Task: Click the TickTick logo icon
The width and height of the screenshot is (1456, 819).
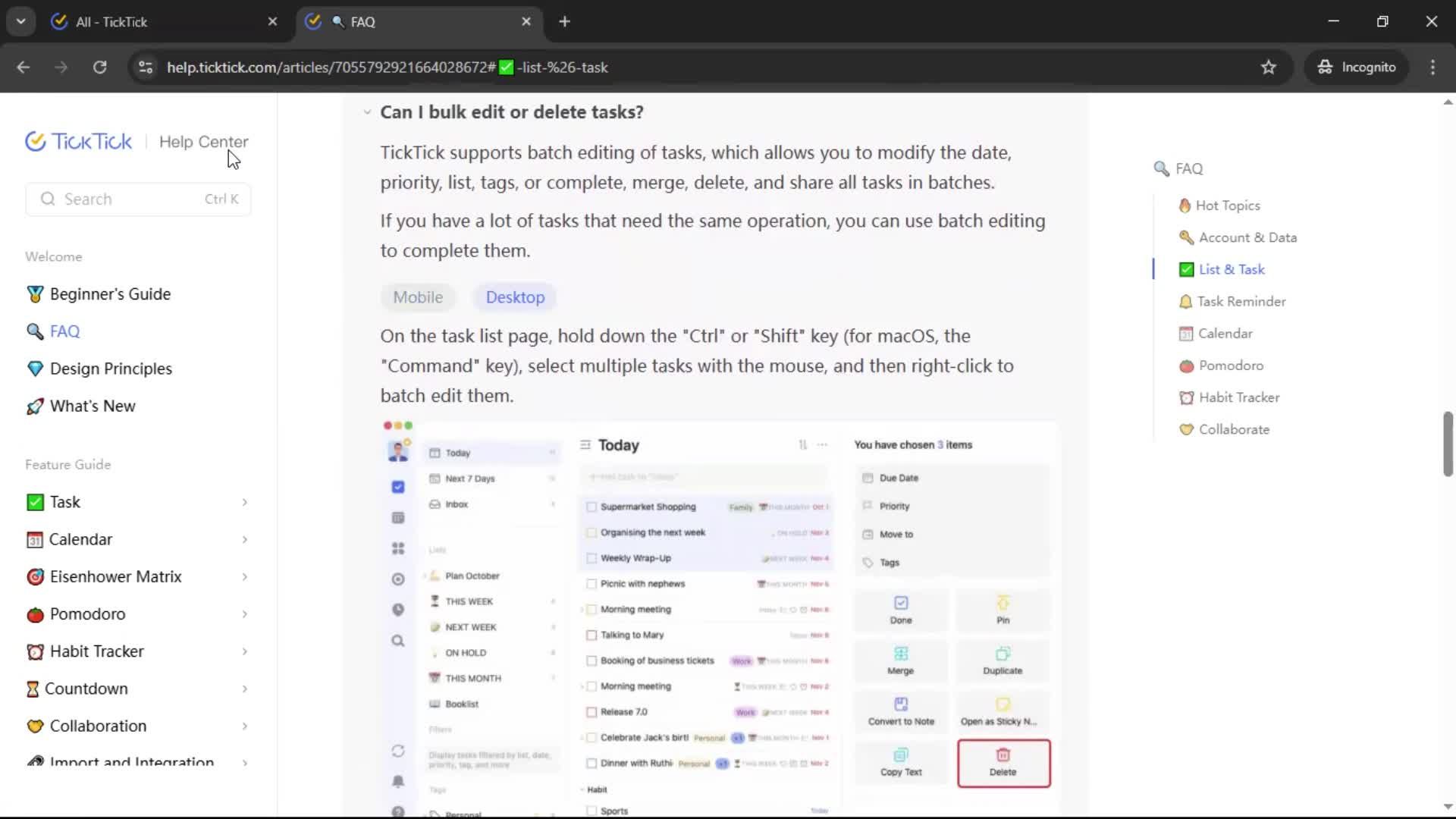Action: (x=36, y=142)
